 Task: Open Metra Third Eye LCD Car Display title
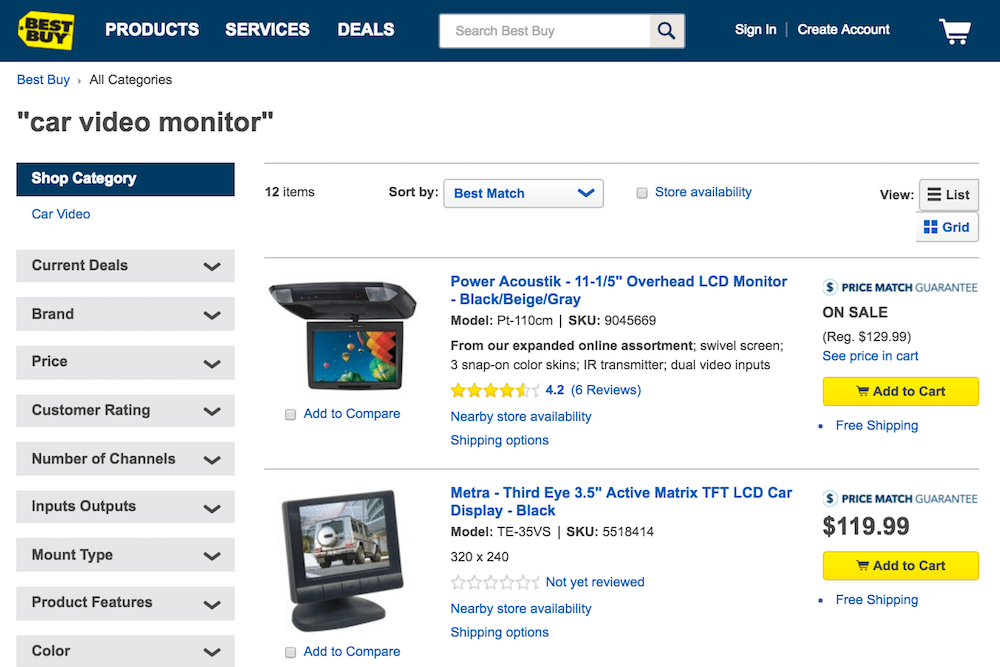621,501
